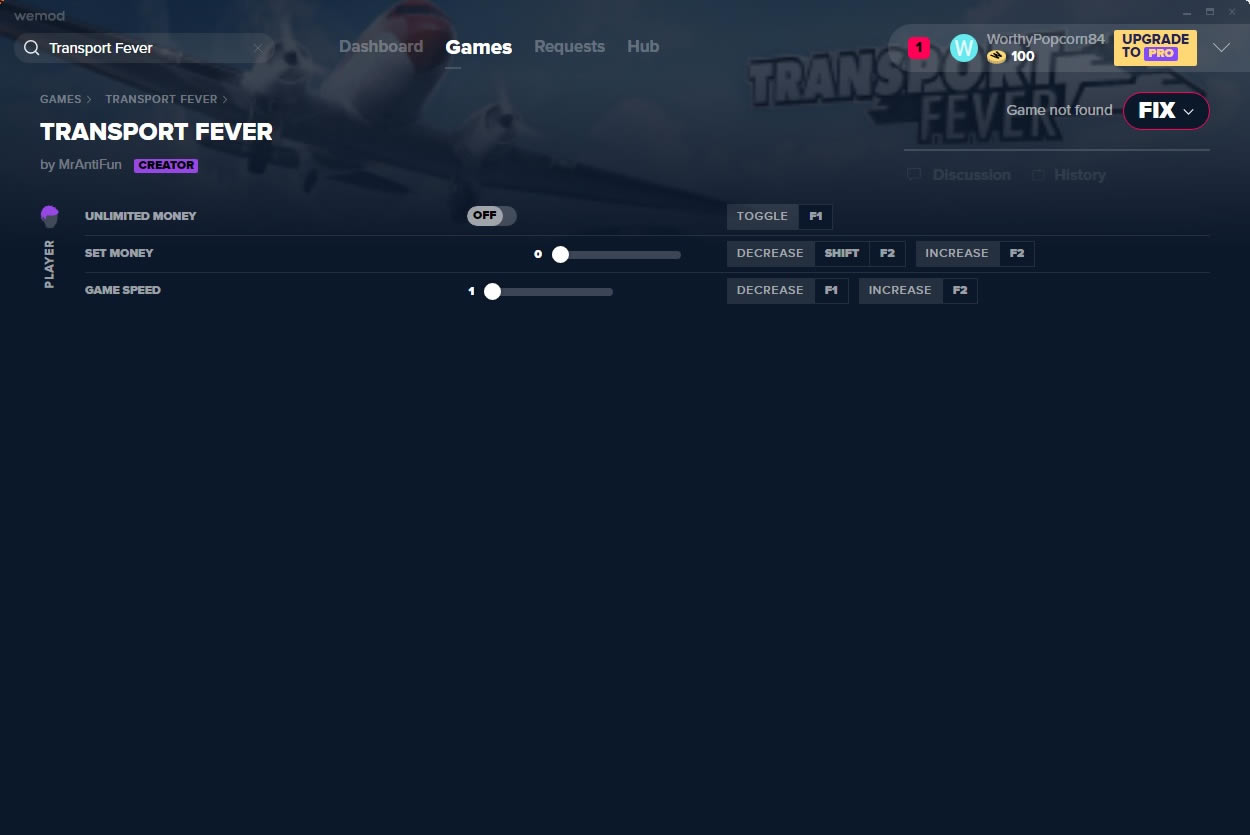Click the Unlimited Money F1 toggle hotkey
1250x835 pixels.
[815, 216]
